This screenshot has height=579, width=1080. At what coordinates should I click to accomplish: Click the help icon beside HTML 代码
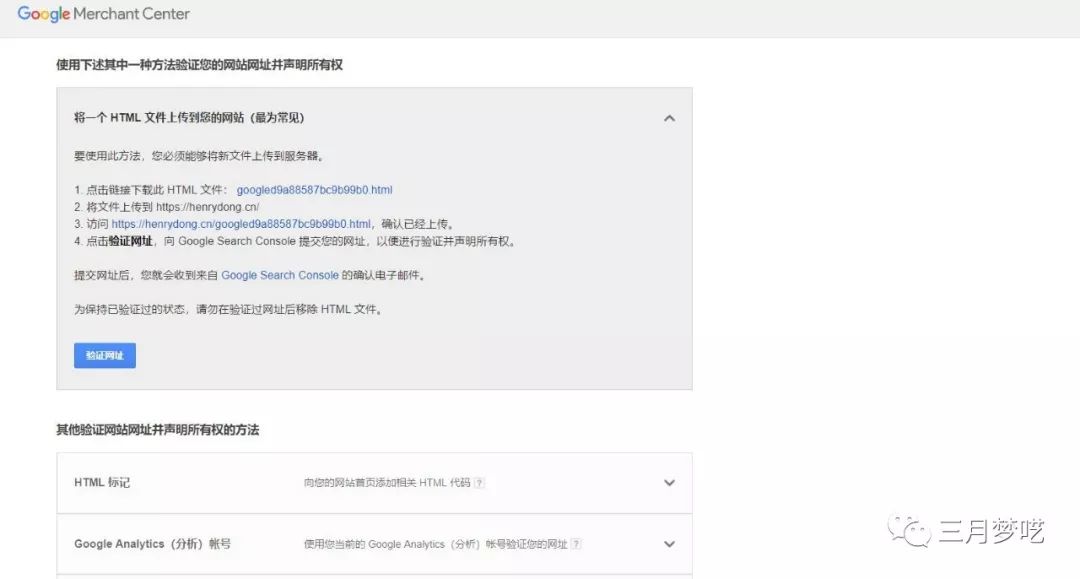coord(479,483)
